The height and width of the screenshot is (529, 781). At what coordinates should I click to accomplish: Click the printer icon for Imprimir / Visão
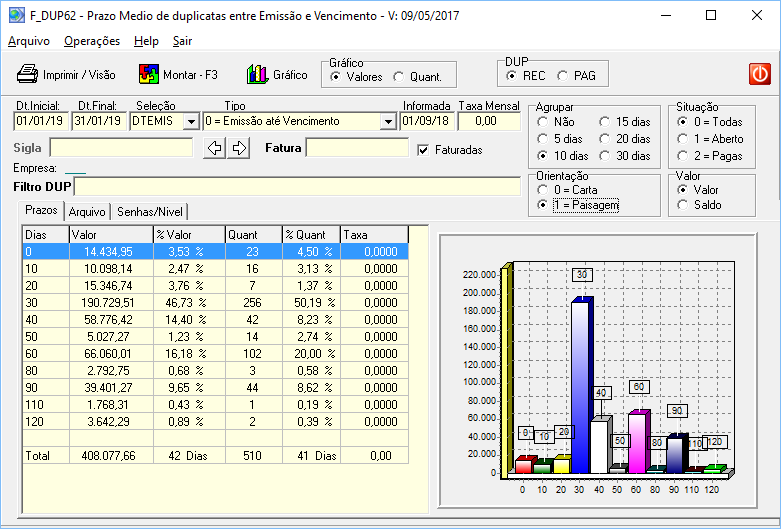tap(27, 74)
